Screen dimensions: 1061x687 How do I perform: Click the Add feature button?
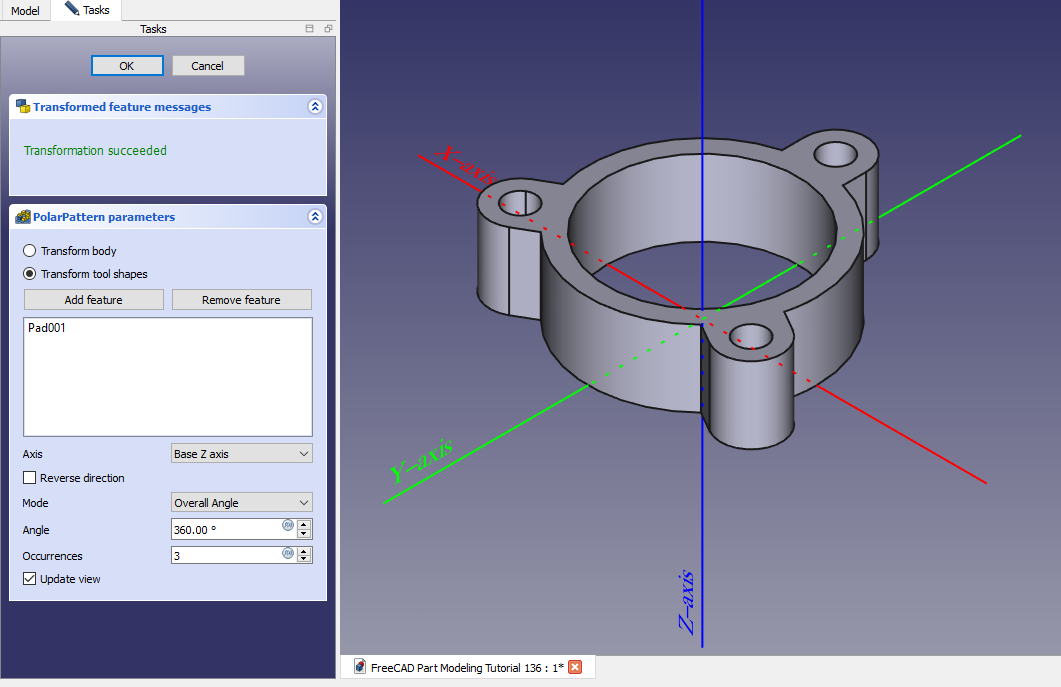tap(93, 300)
